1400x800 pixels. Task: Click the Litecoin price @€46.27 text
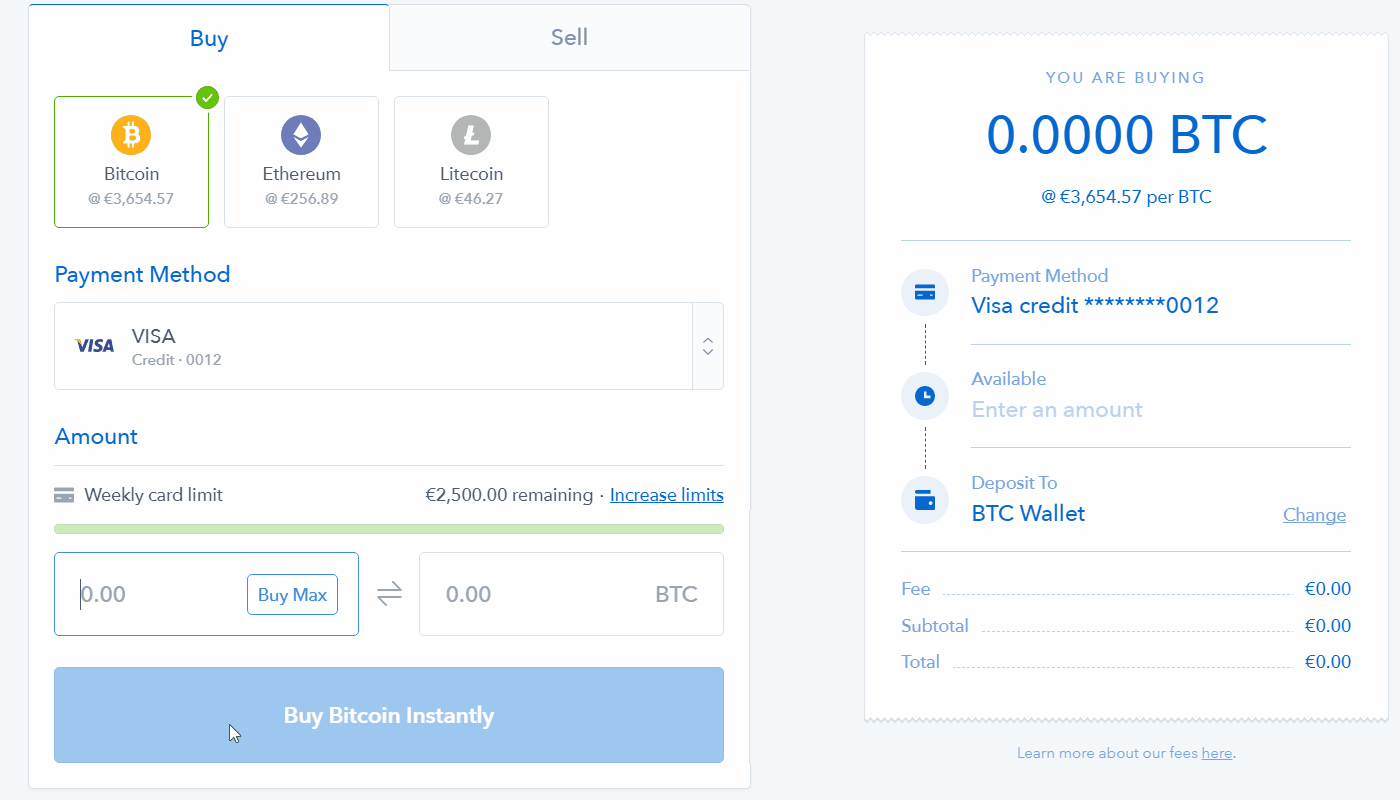pyautogui.click(x=471, y=199)
